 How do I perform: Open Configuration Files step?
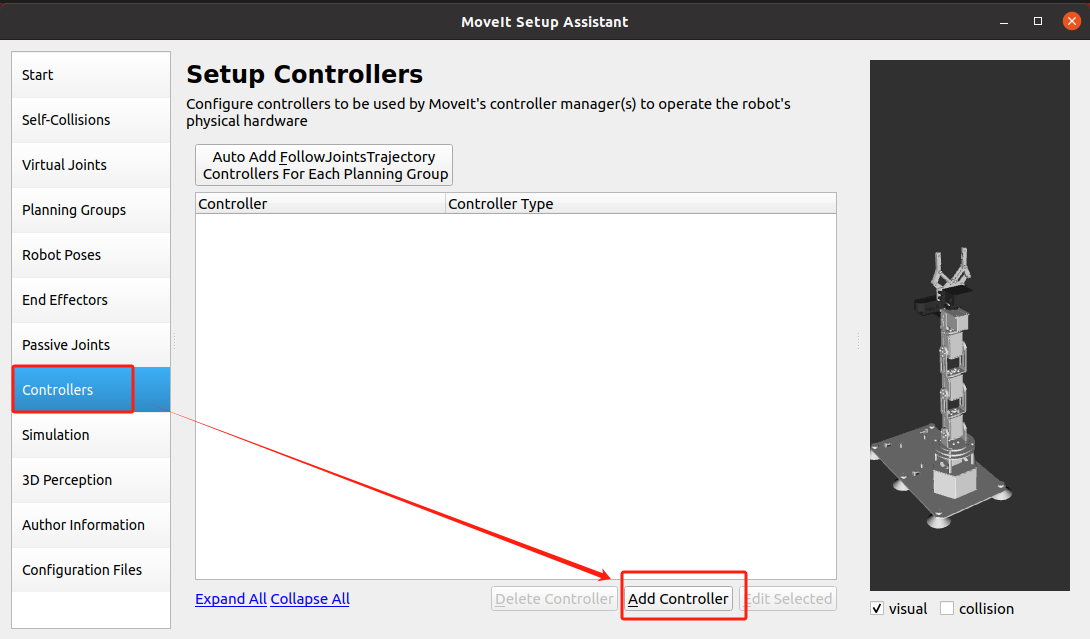(91, 570)
